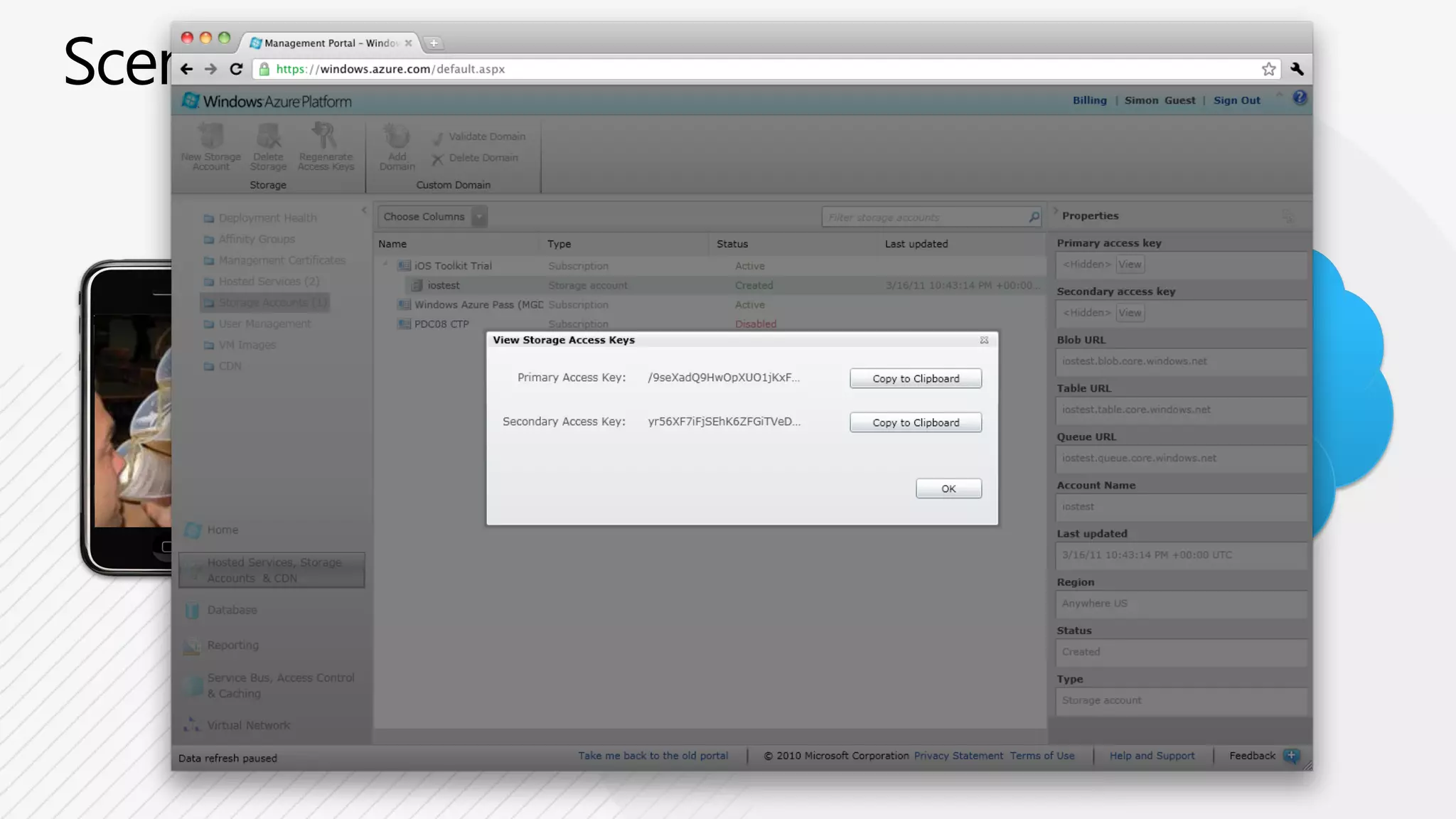
Task: Select the PDC08 CTP subscription row
Action: point(710,323)
